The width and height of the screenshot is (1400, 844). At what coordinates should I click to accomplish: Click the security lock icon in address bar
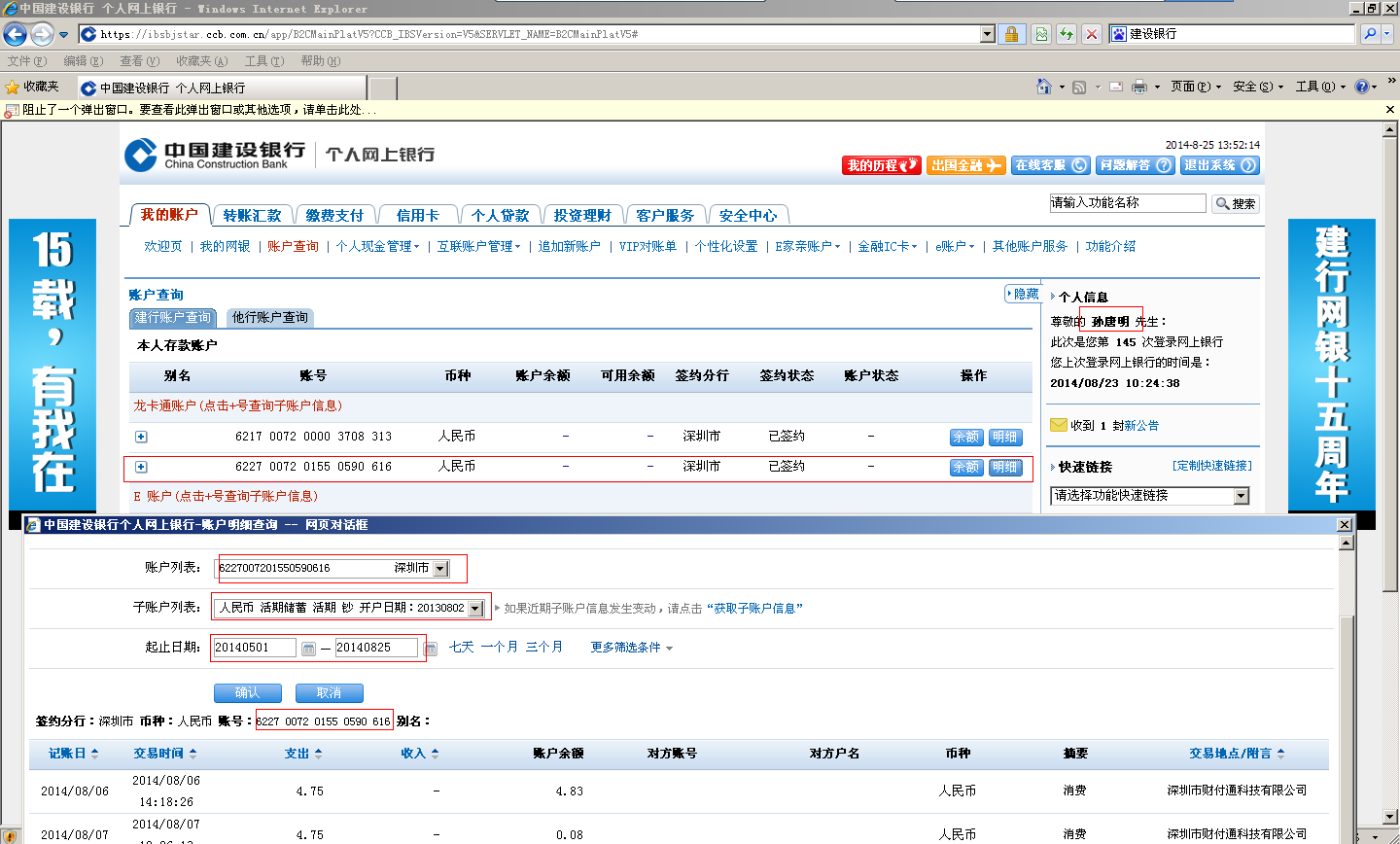coord(1011,34)
